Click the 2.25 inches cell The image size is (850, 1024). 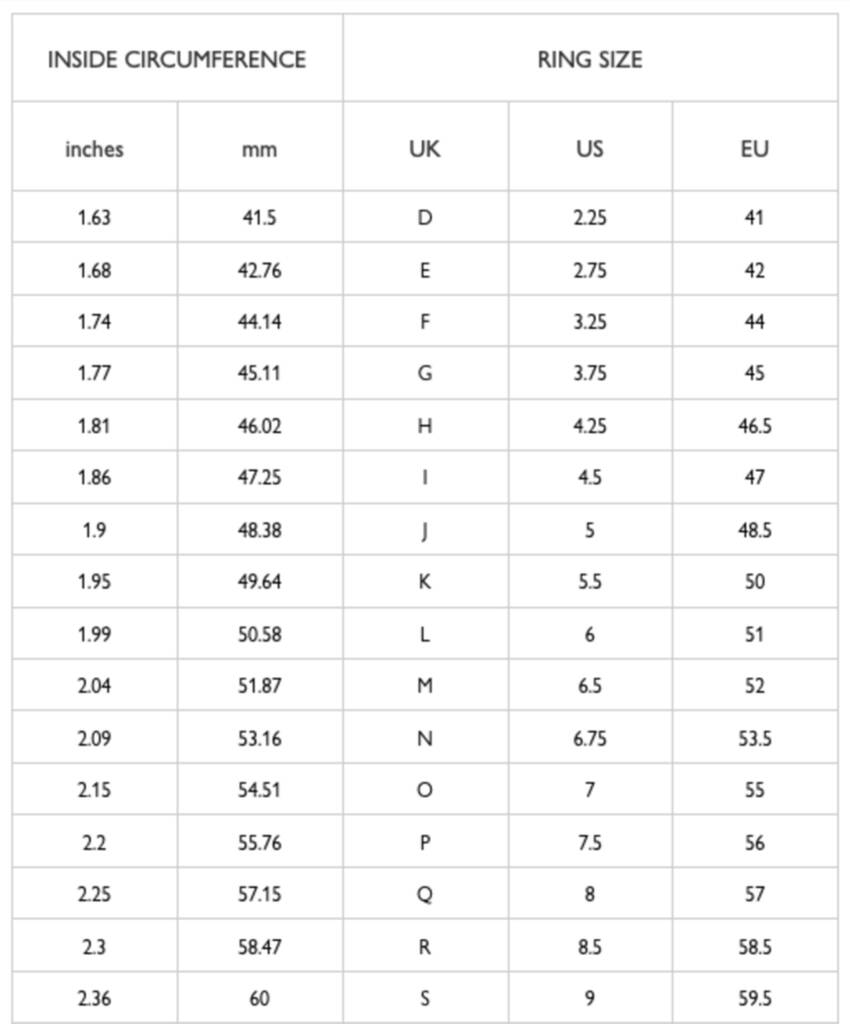tap(94, 894)
